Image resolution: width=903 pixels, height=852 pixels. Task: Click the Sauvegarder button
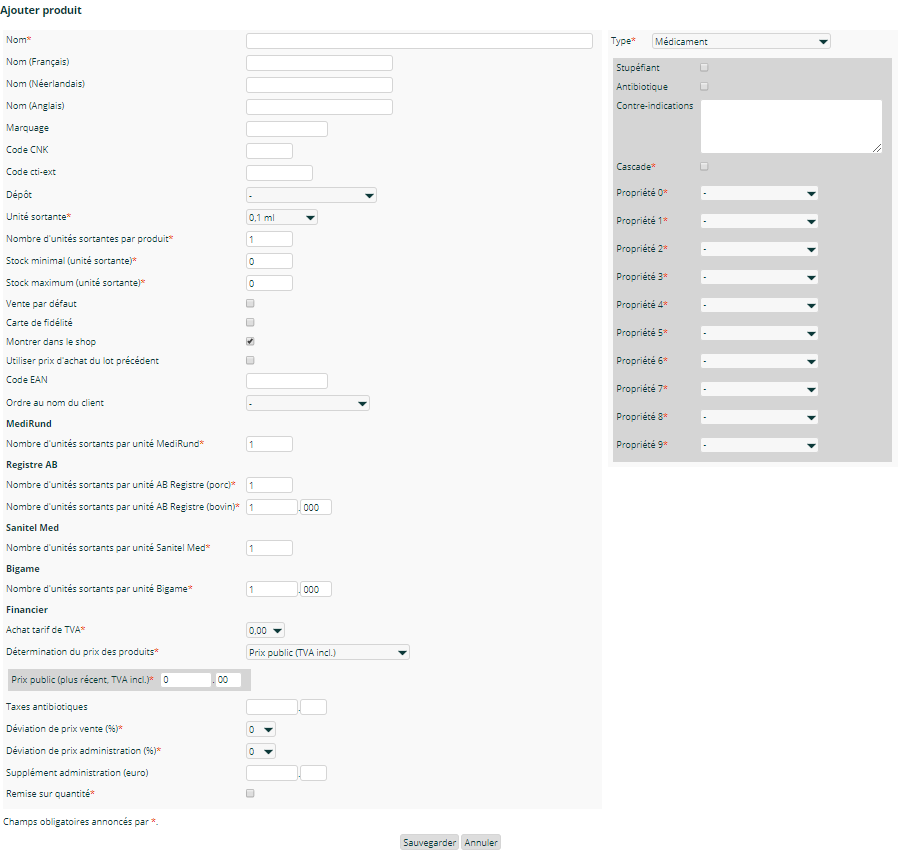430,842
